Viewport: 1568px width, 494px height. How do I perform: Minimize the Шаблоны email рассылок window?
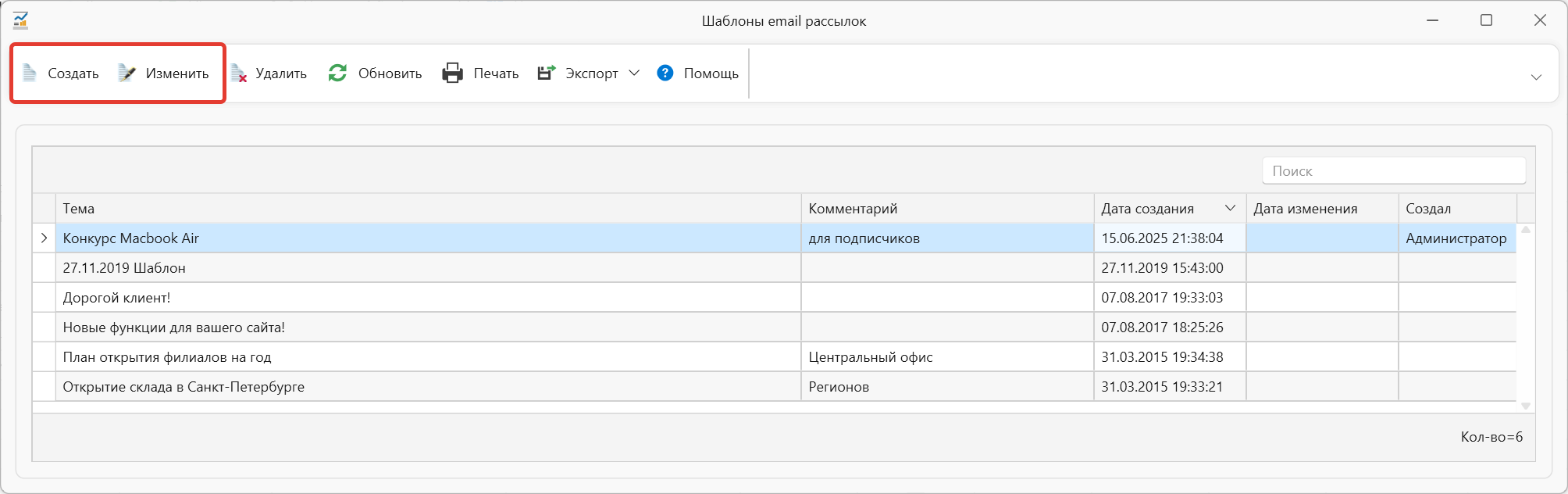click(x=1433, y=20)
